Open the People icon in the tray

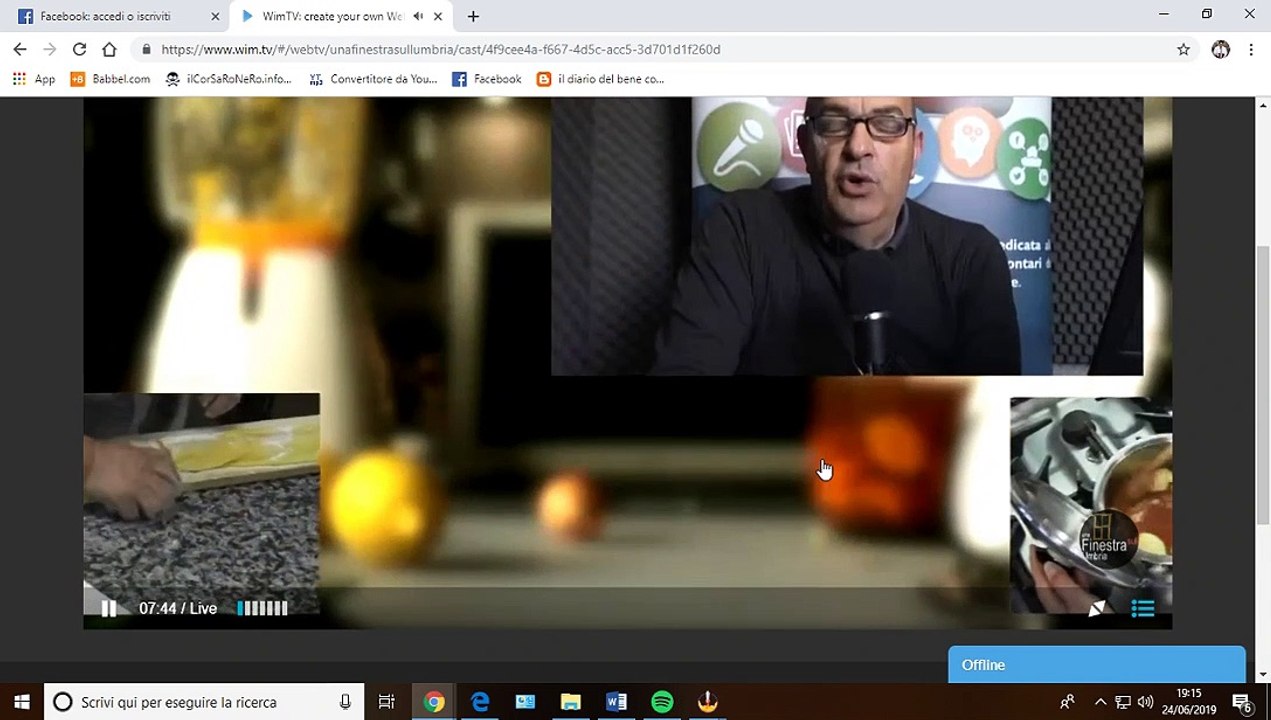tap(1068, 702)
